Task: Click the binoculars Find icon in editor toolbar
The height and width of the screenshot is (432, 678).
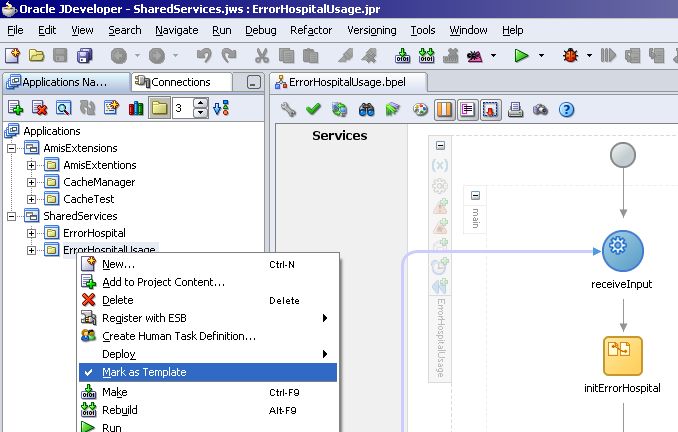Action: point(366,109)
